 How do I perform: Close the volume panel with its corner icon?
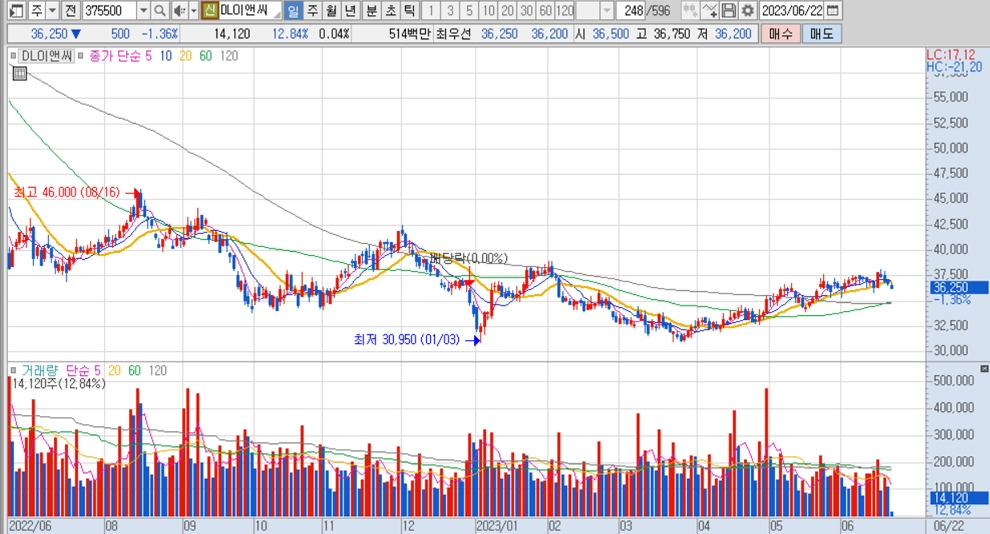pyautogui.click(x=984, y=368)
